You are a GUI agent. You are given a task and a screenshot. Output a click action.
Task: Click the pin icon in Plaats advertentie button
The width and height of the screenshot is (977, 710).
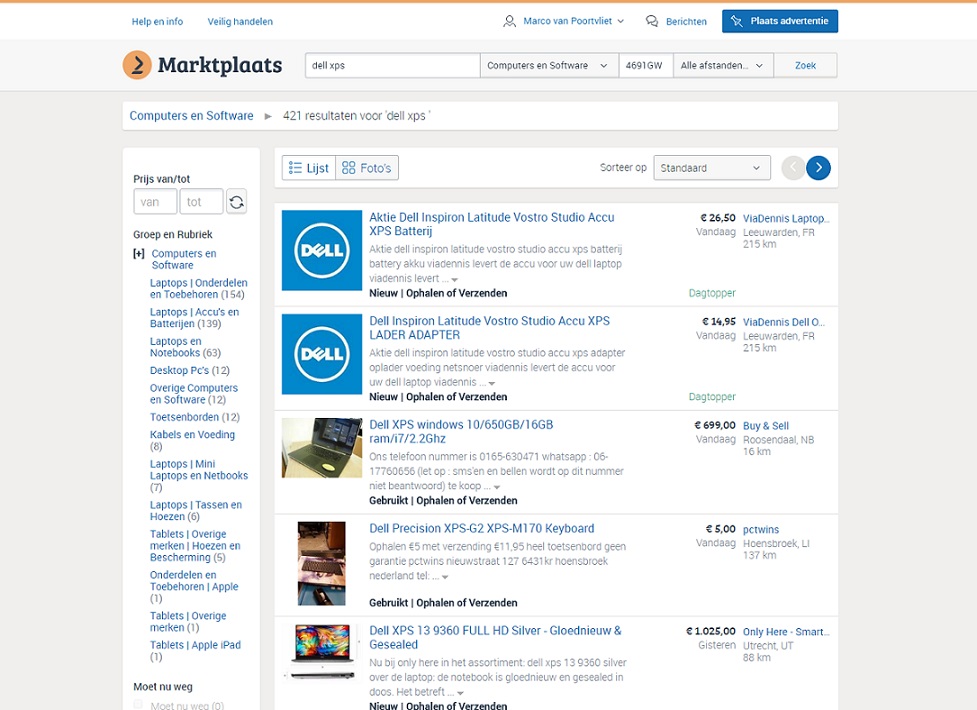(736, 21)
